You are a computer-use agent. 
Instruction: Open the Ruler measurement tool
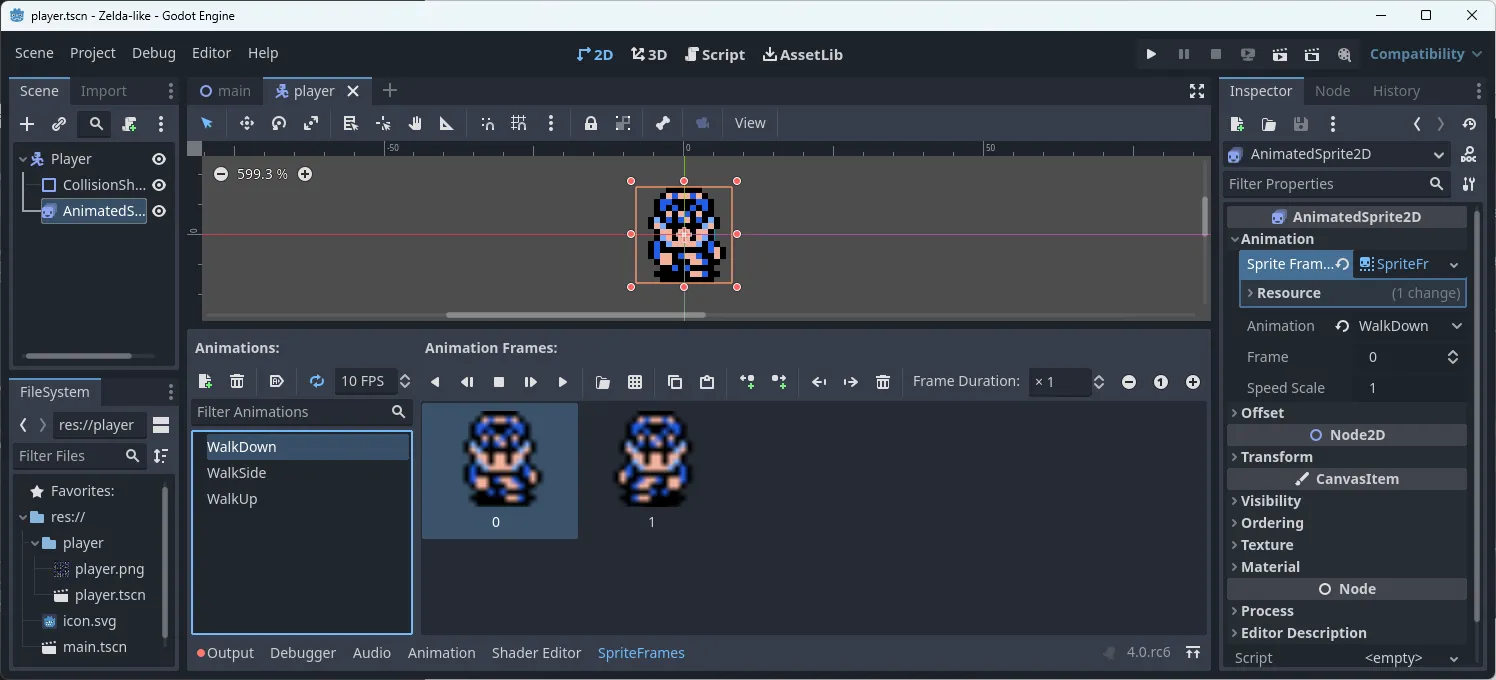(x=447, y=123)
